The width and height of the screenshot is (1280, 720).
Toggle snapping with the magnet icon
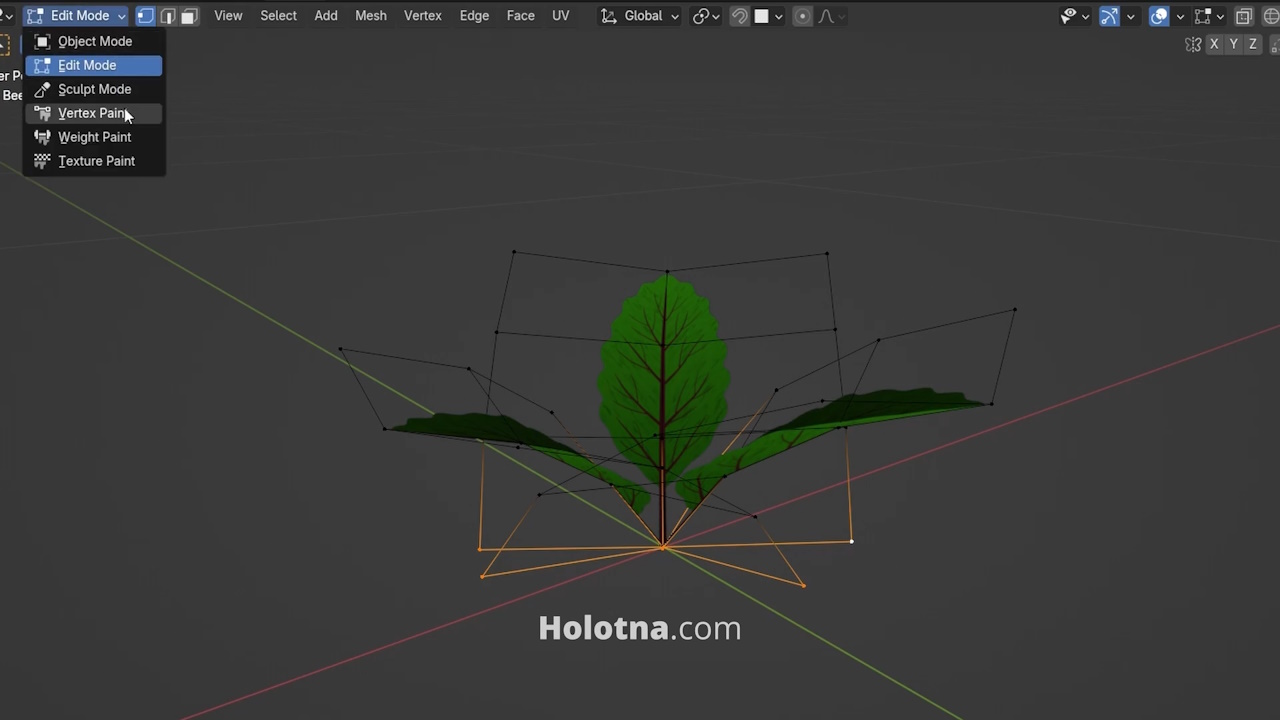point(739,16)
